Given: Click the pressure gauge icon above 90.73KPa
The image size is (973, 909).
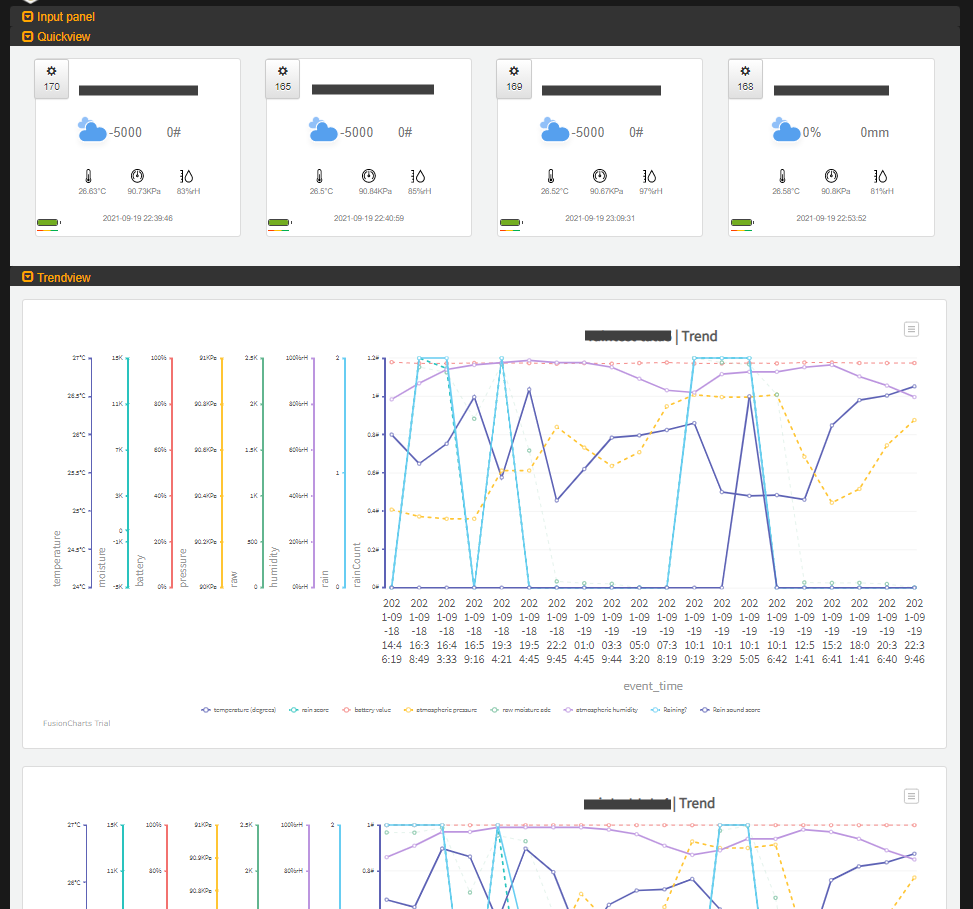Looking at the screenshot, I should 137,176.
